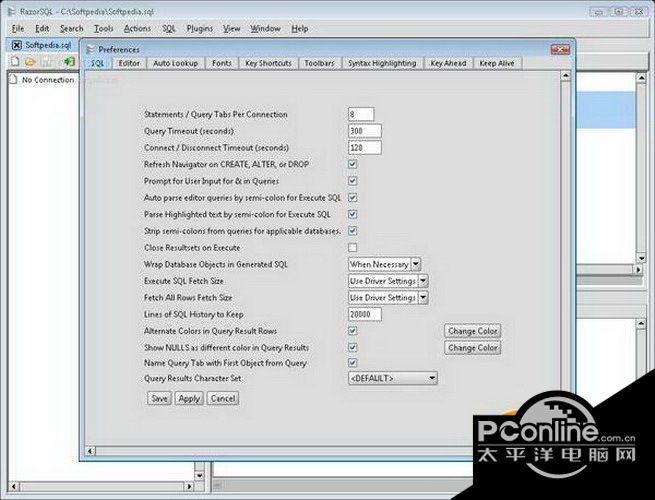Toggle Refresh Navigator on CREATE, ALTER, or DROP

pos(353,164)
